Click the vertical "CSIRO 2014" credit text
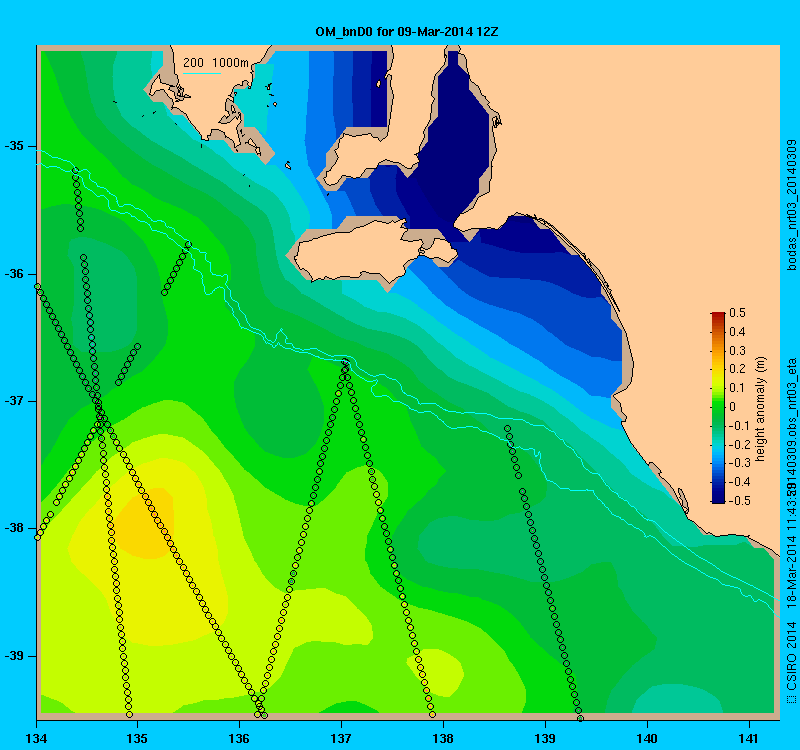Viewport: 800px width, 750px height. pos(792,655)
